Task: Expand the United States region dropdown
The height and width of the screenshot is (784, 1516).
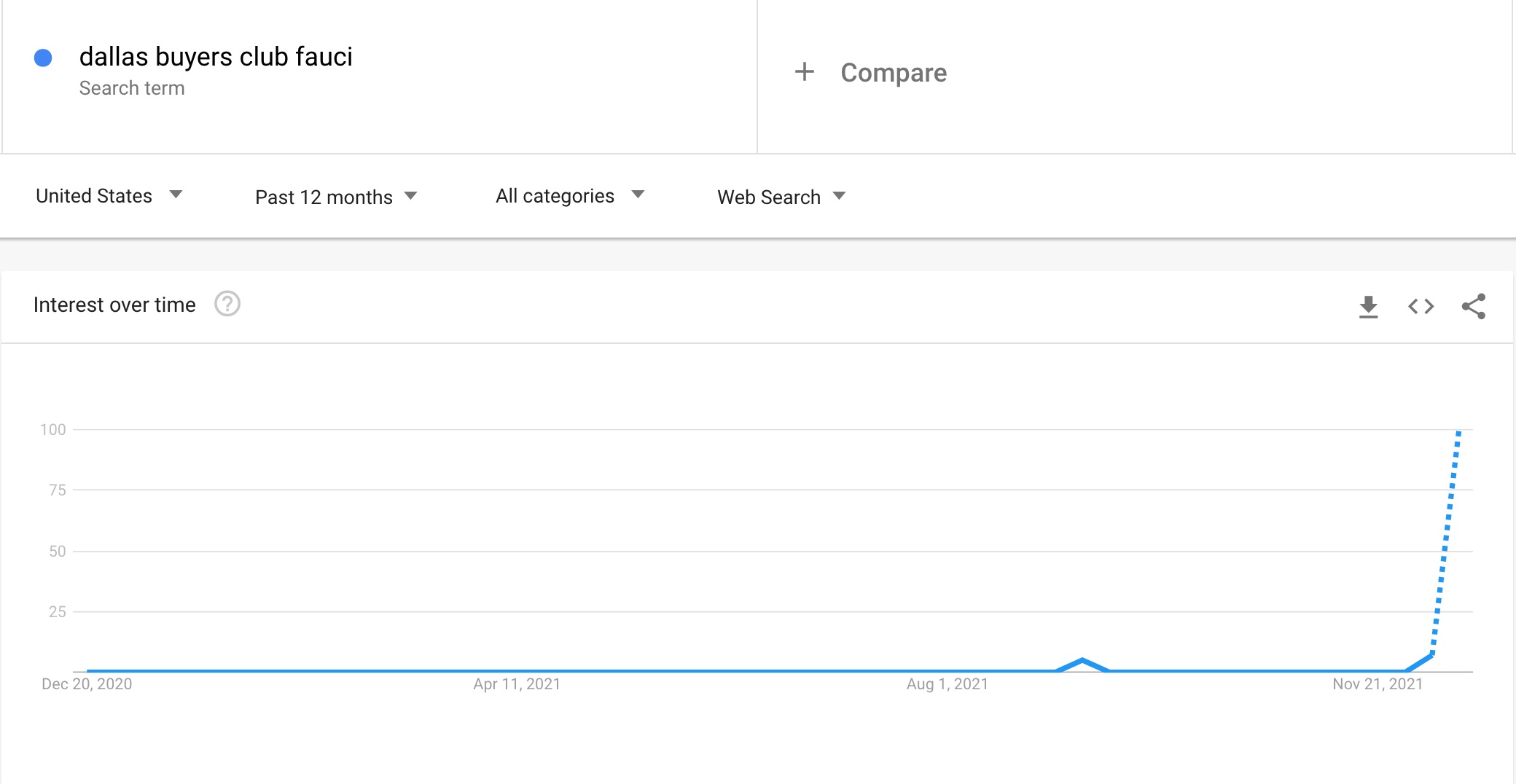Action: [109, 196]
